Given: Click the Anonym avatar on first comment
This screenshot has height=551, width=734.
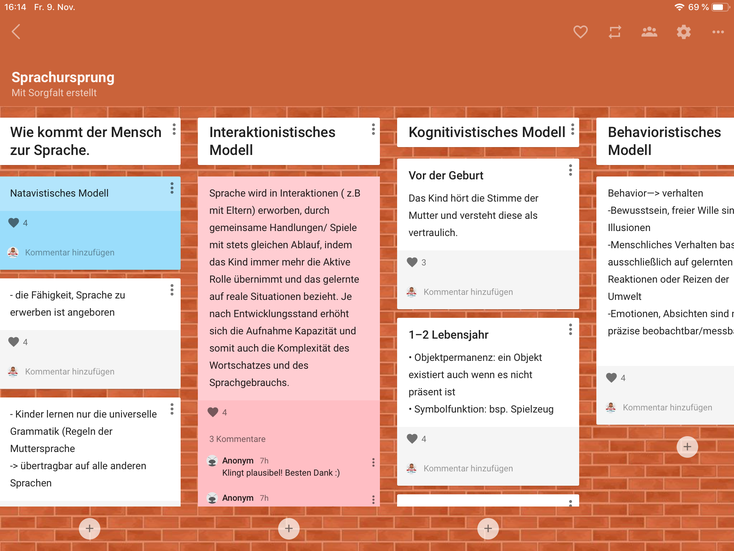Looking at the screenshot, I should coord(213,461).
